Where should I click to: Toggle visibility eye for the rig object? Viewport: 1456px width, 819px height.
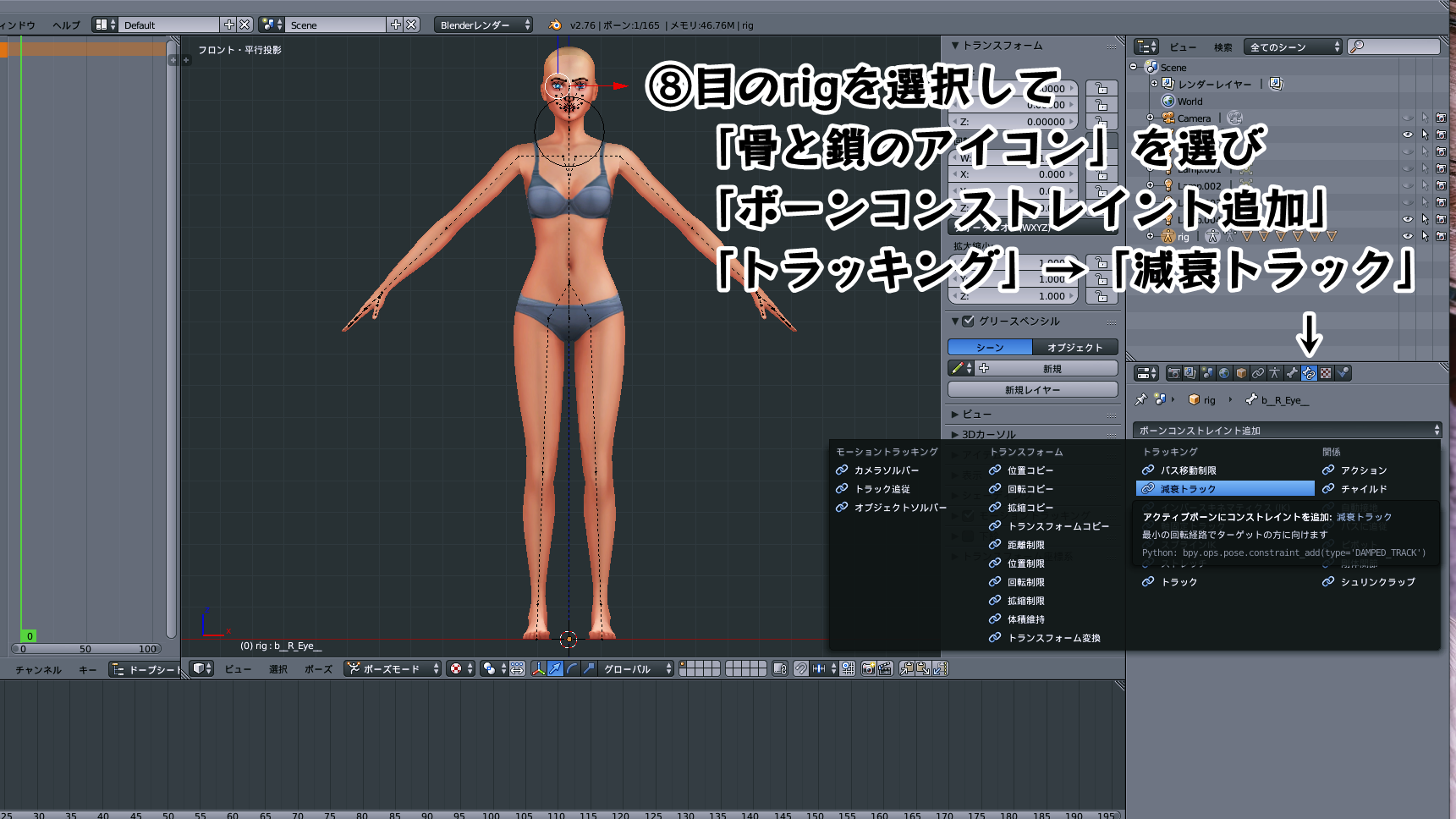click(1408, 236)
